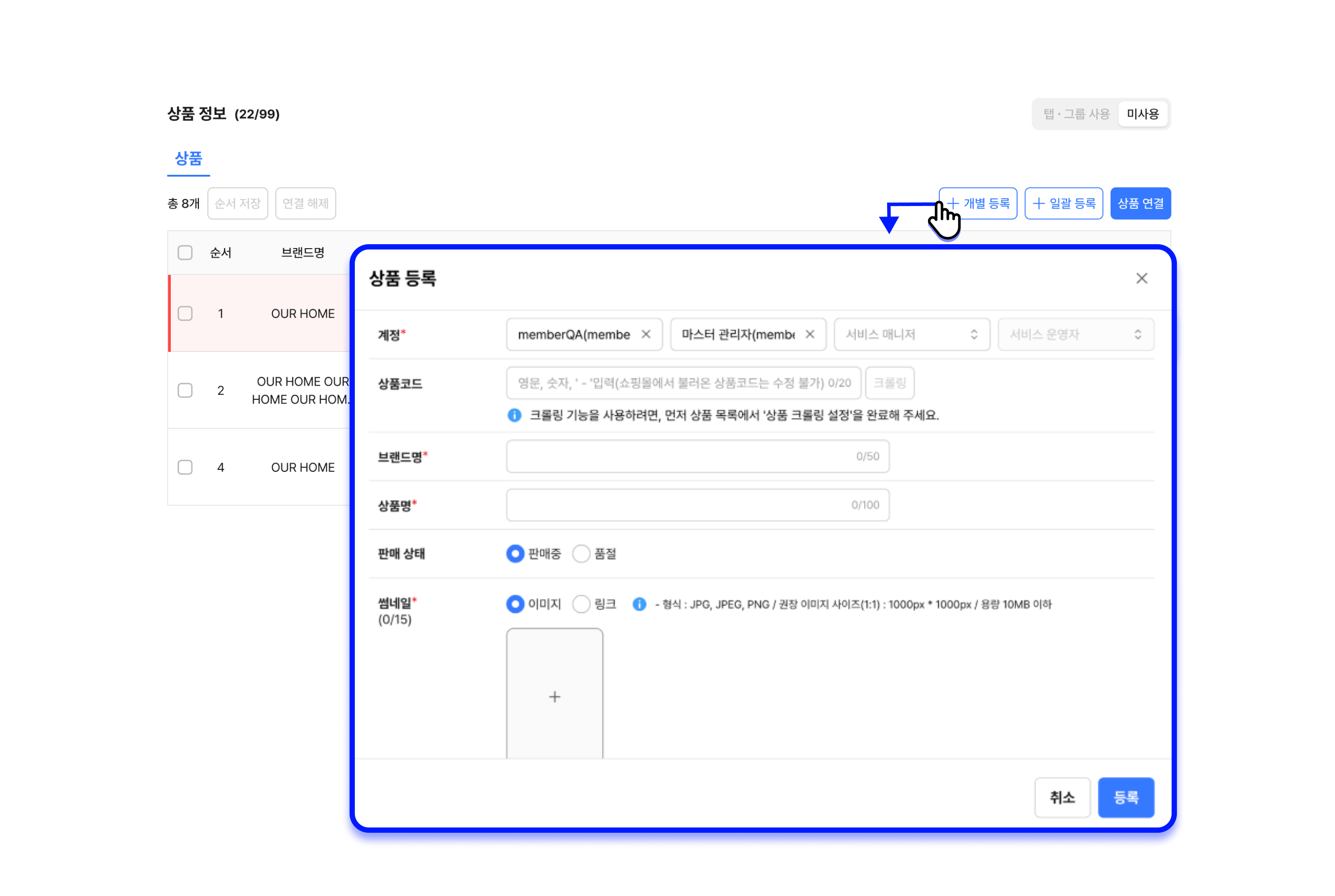Image resolution: width=1335 pixels, height=896 pixels.
Task: Click the 개별 등록 plus button
Action: click(x=978, y=203)
